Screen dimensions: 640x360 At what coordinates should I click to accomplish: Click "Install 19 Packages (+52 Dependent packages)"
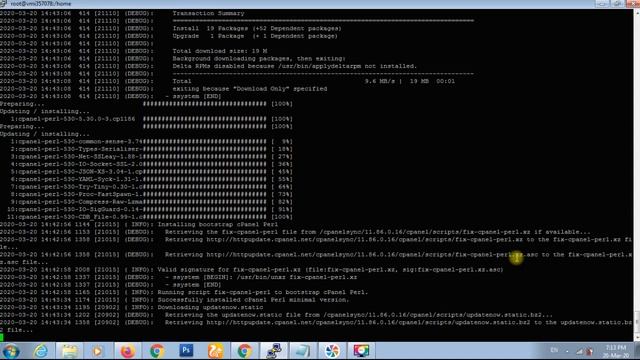257,29
